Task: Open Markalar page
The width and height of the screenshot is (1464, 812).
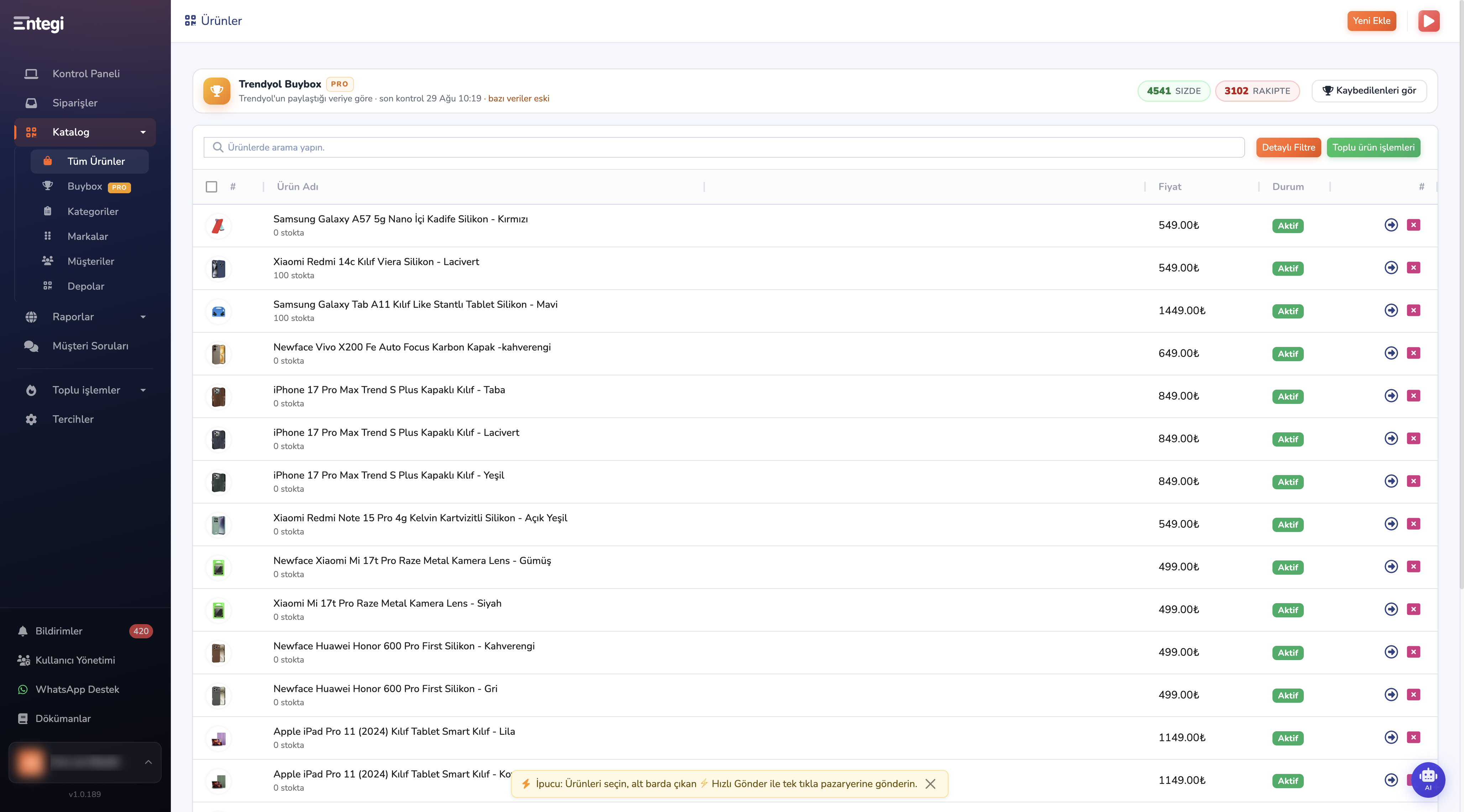Action: [90, 236]
